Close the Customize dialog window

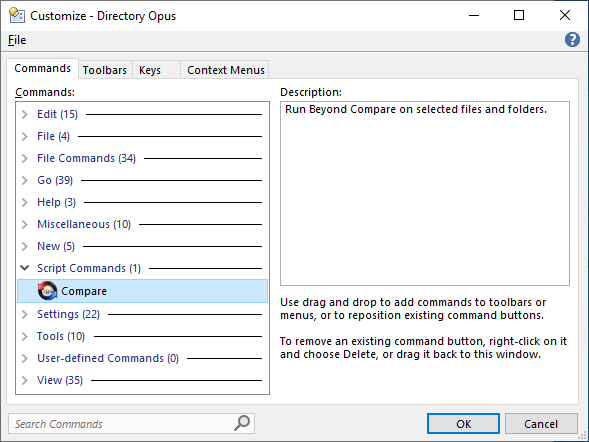coord(565,15)
